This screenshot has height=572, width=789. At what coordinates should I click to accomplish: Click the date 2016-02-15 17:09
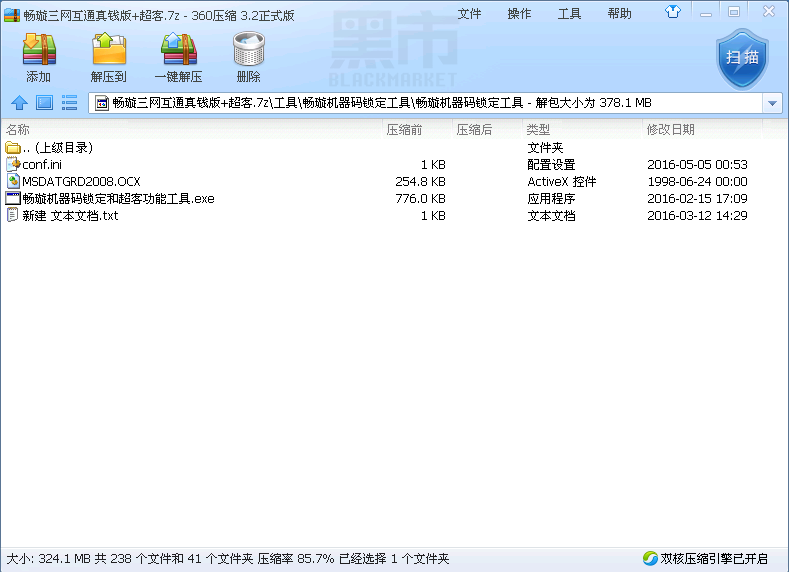click(x=697, y=199)
